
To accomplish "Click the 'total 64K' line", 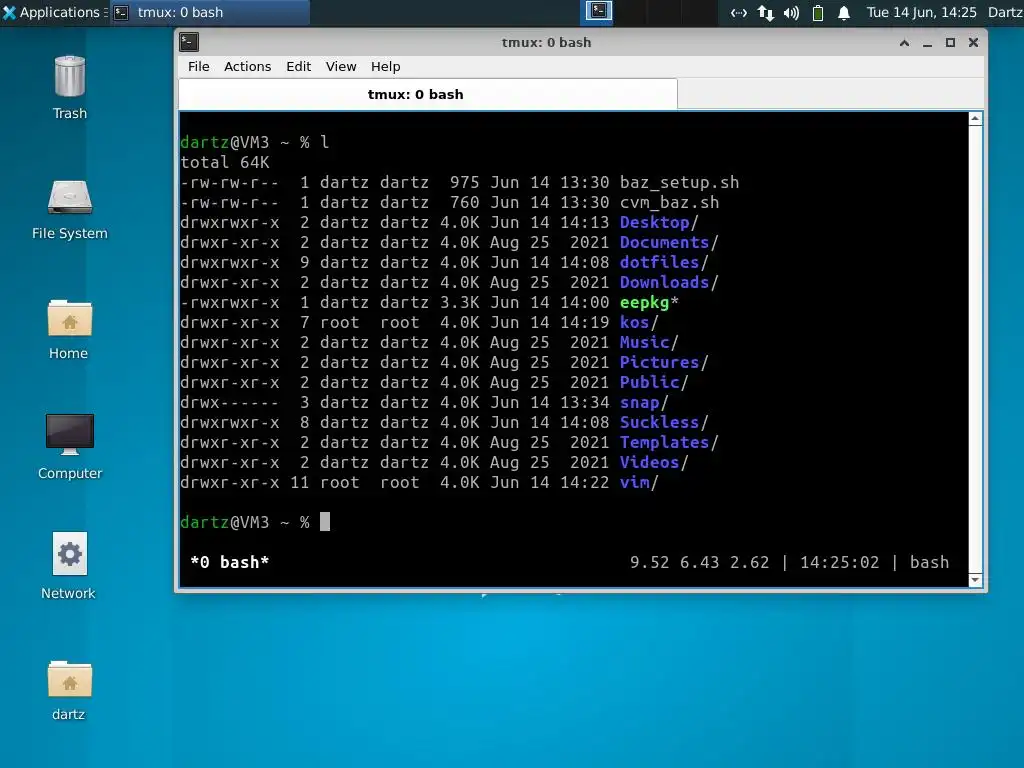I will coord(225,162).
